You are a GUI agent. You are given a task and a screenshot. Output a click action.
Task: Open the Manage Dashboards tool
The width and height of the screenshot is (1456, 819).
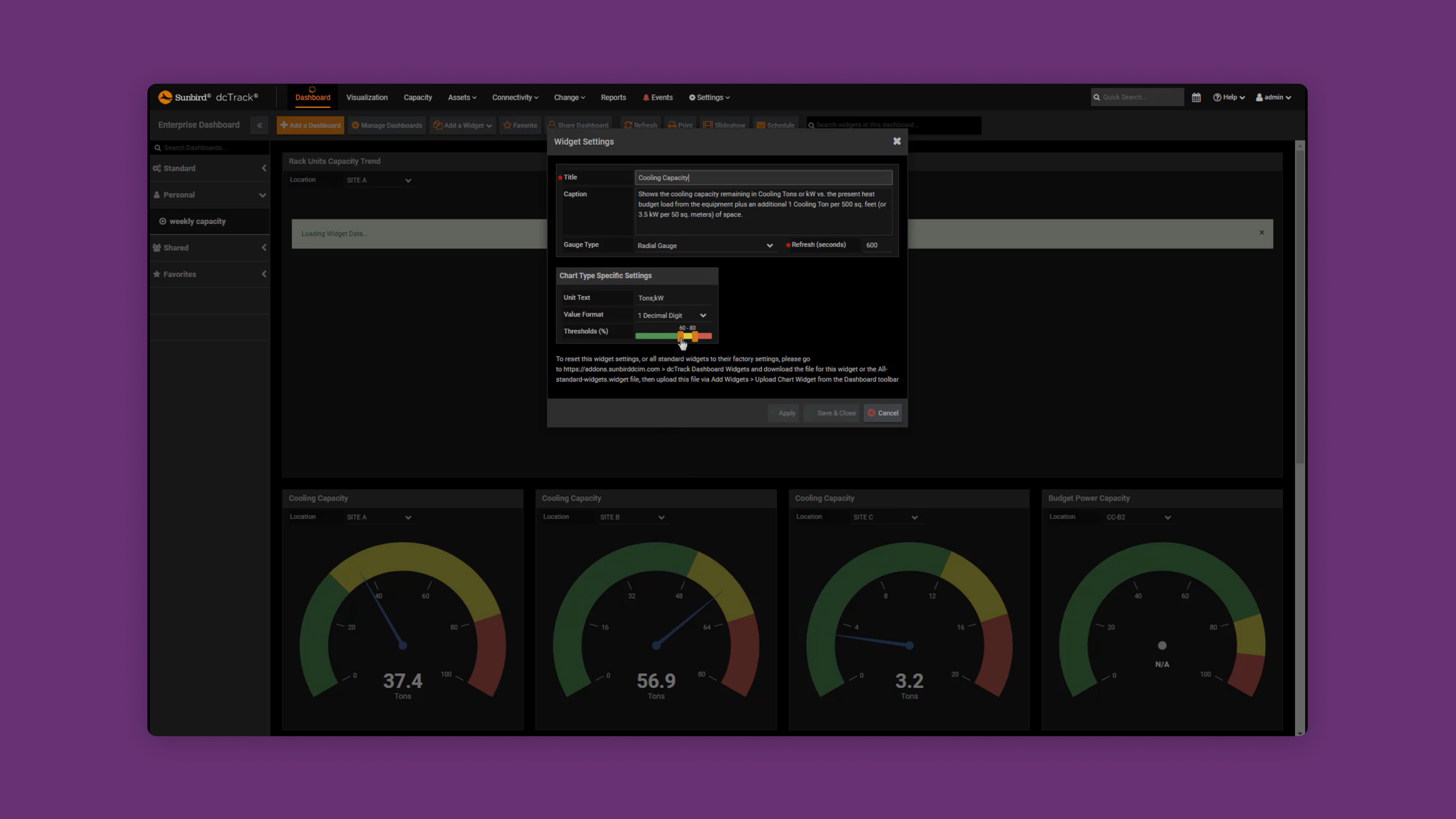tap(387, 125)
